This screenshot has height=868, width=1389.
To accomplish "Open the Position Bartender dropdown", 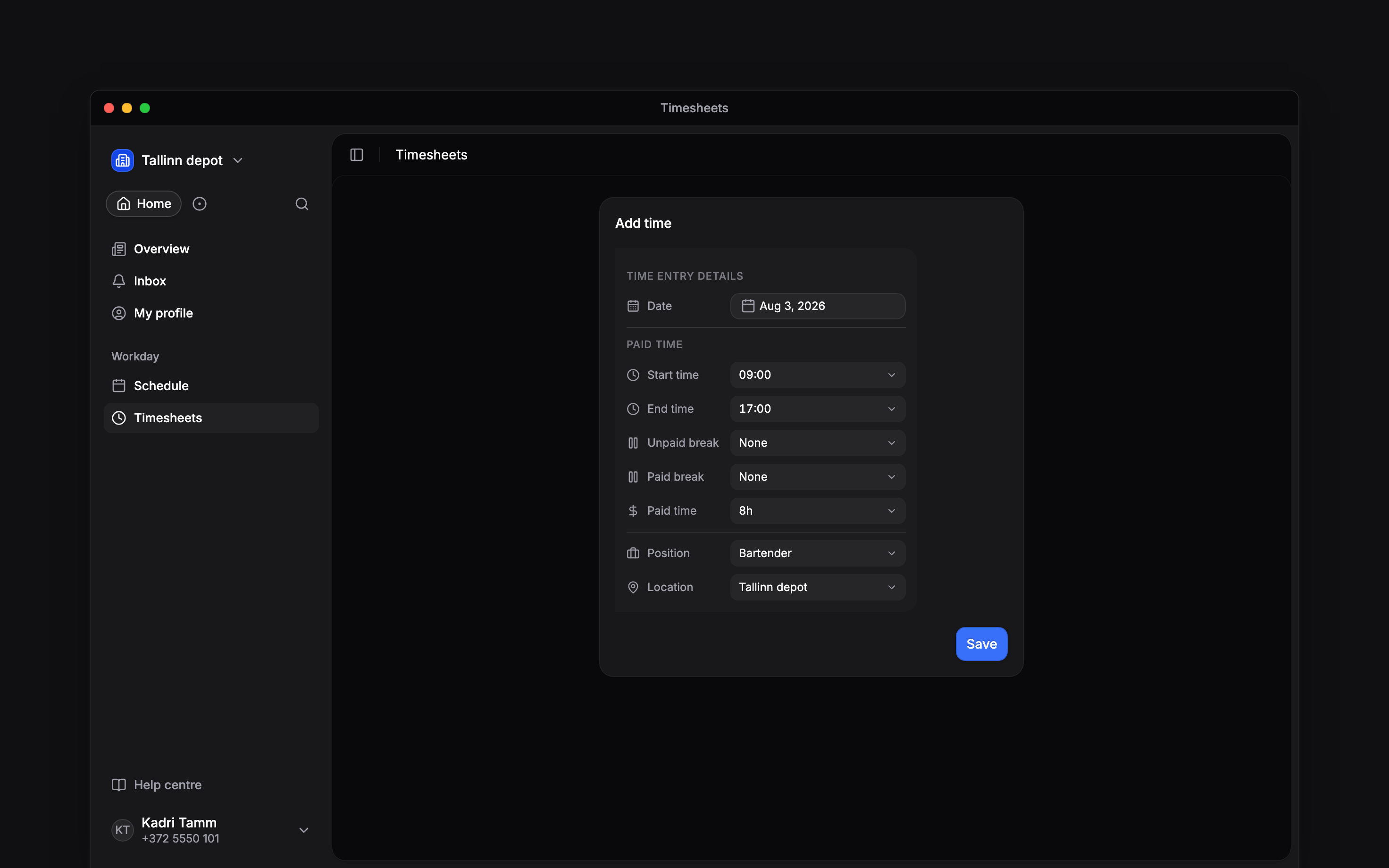I will pos(817,553).
